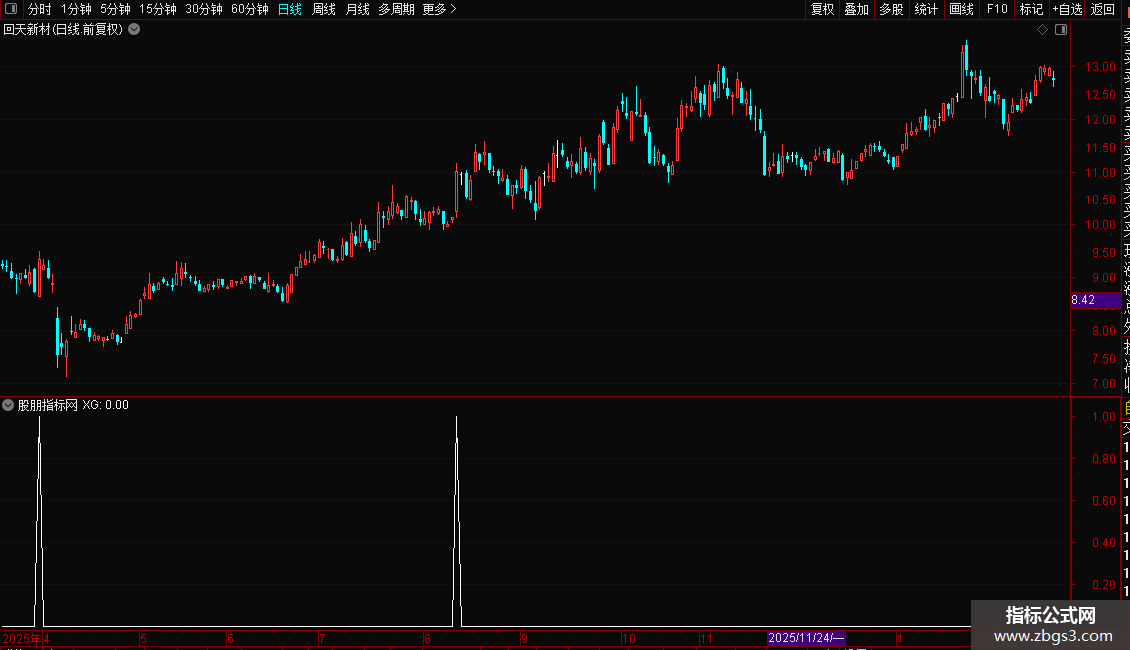Switch to 15分钟 chart period
Screen dimensions: 1130x650
pos(157,9)
